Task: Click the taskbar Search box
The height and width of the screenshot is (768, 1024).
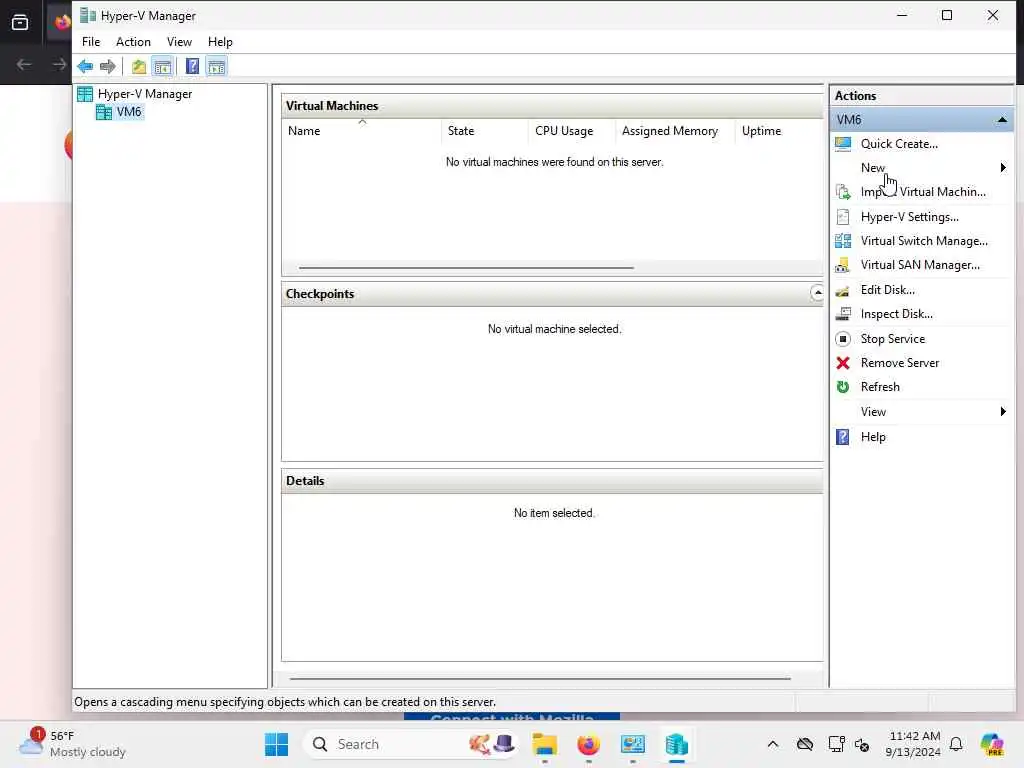Action: pos(411,744)
